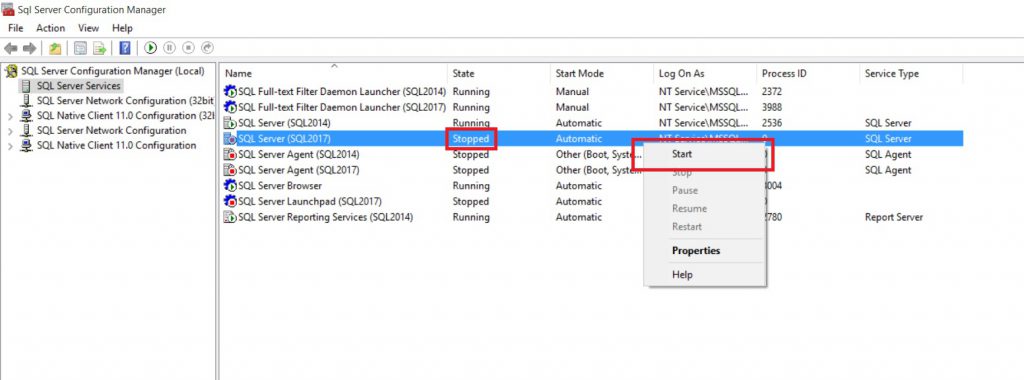Expand the non-32bit SQL Native Client 11.0 Configuration

(10, 146)
